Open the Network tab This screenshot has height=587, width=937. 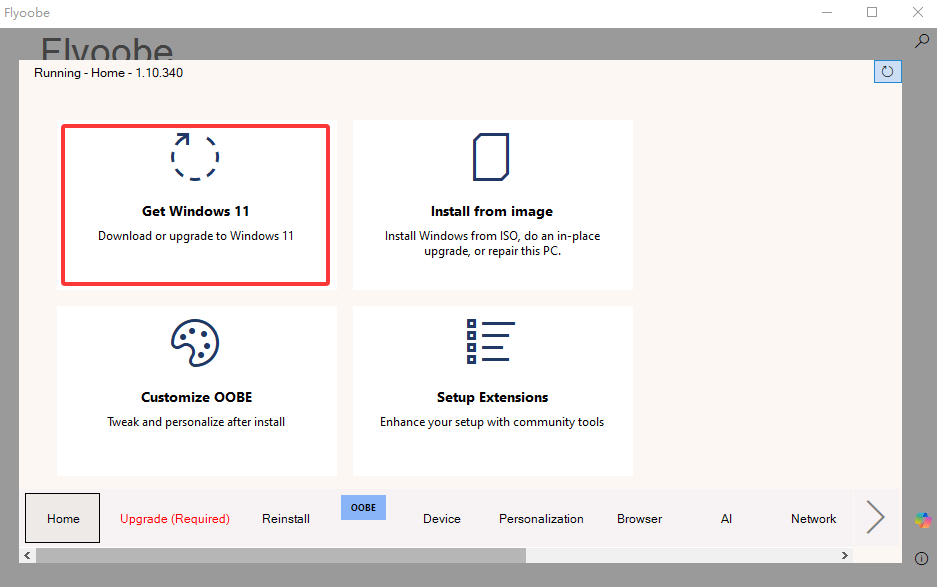click(813, 519)
